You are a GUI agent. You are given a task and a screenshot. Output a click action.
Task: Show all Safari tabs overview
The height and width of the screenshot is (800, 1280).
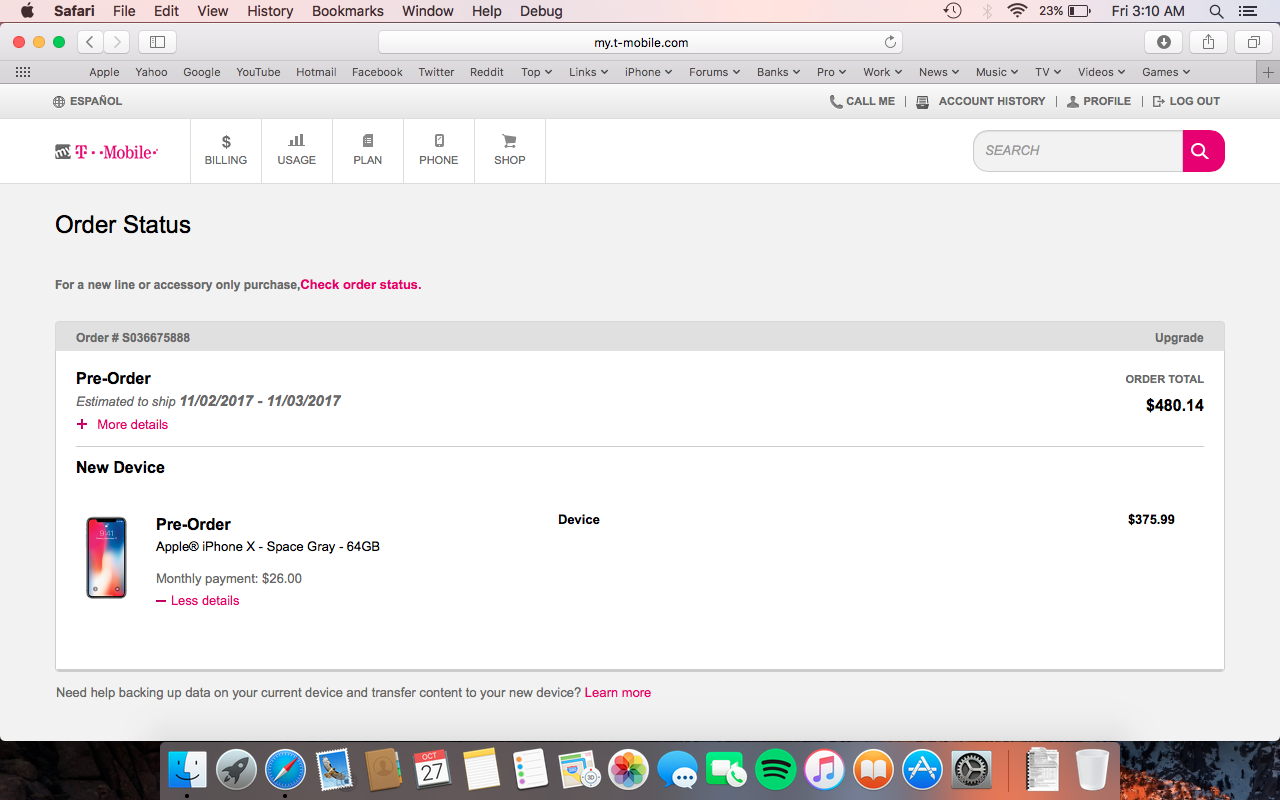1253,42
